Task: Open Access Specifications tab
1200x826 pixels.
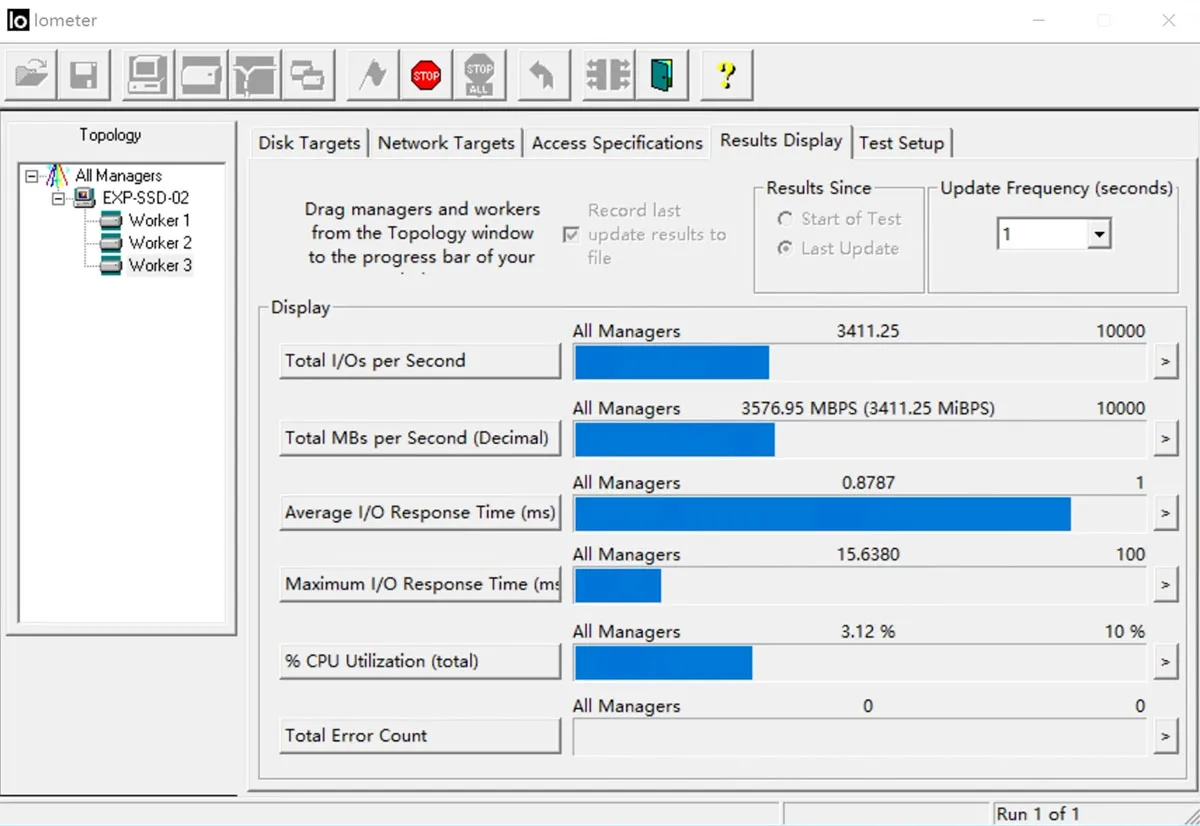Action: pyautogui.click(x=617, y=143)
